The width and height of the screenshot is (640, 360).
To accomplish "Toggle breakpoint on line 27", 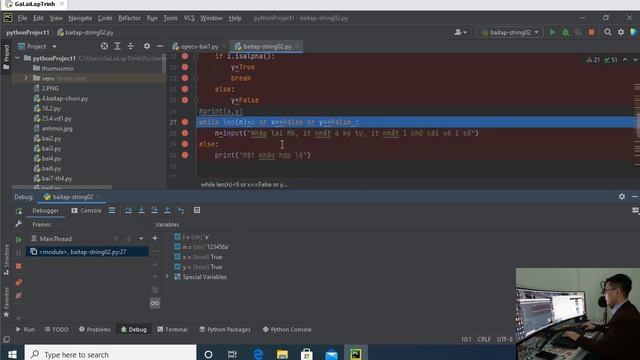I will click(185, 122).
